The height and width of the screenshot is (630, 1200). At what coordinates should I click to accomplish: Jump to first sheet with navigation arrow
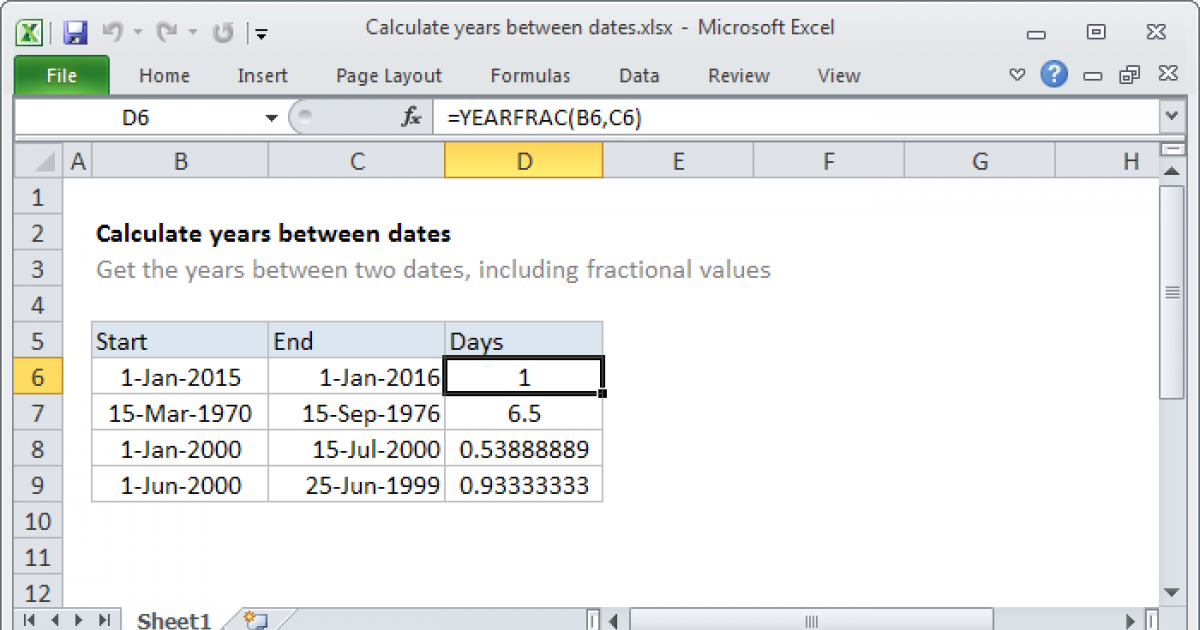coord(29,620)
